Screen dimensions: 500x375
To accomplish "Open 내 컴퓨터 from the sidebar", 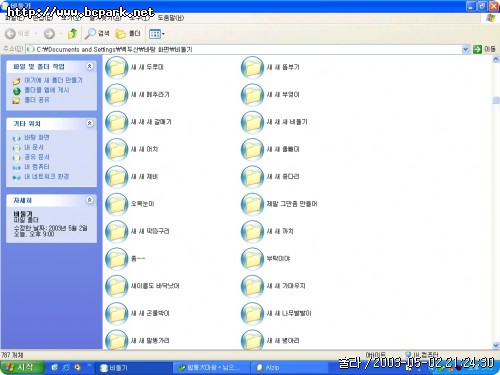I will coord(37,167).
